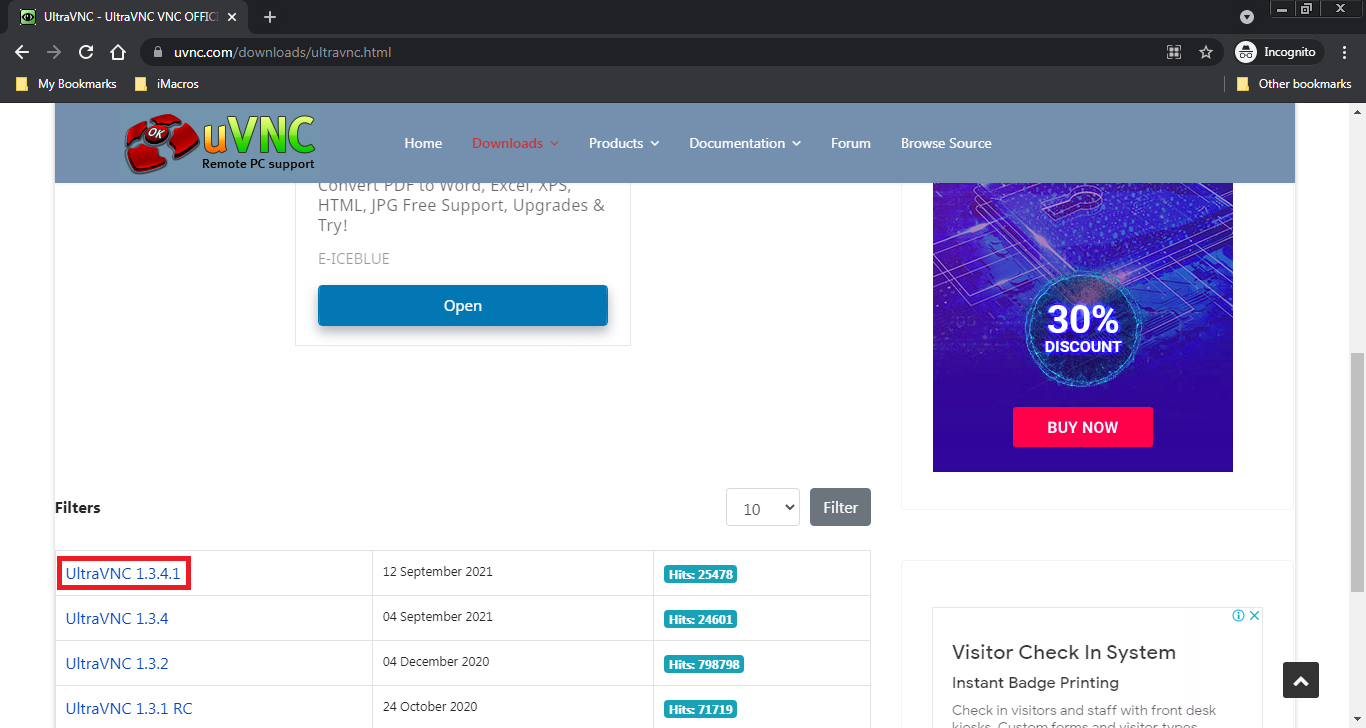Click the BUY NOW button

(1083, 427)
